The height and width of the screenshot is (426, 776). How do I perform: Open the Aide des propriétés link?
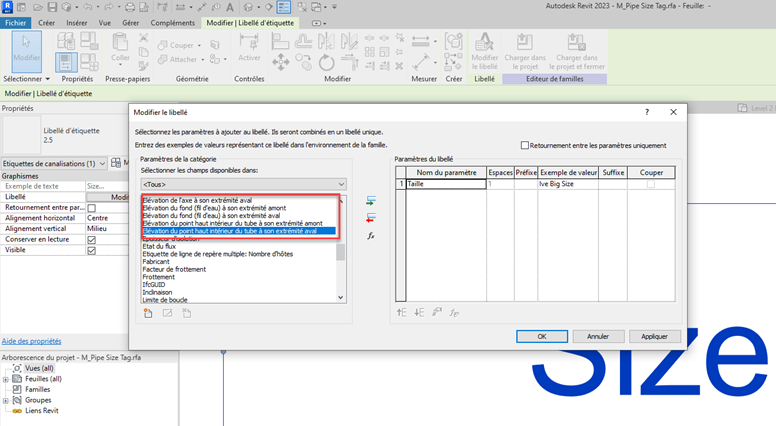click(x=31, y=341)
